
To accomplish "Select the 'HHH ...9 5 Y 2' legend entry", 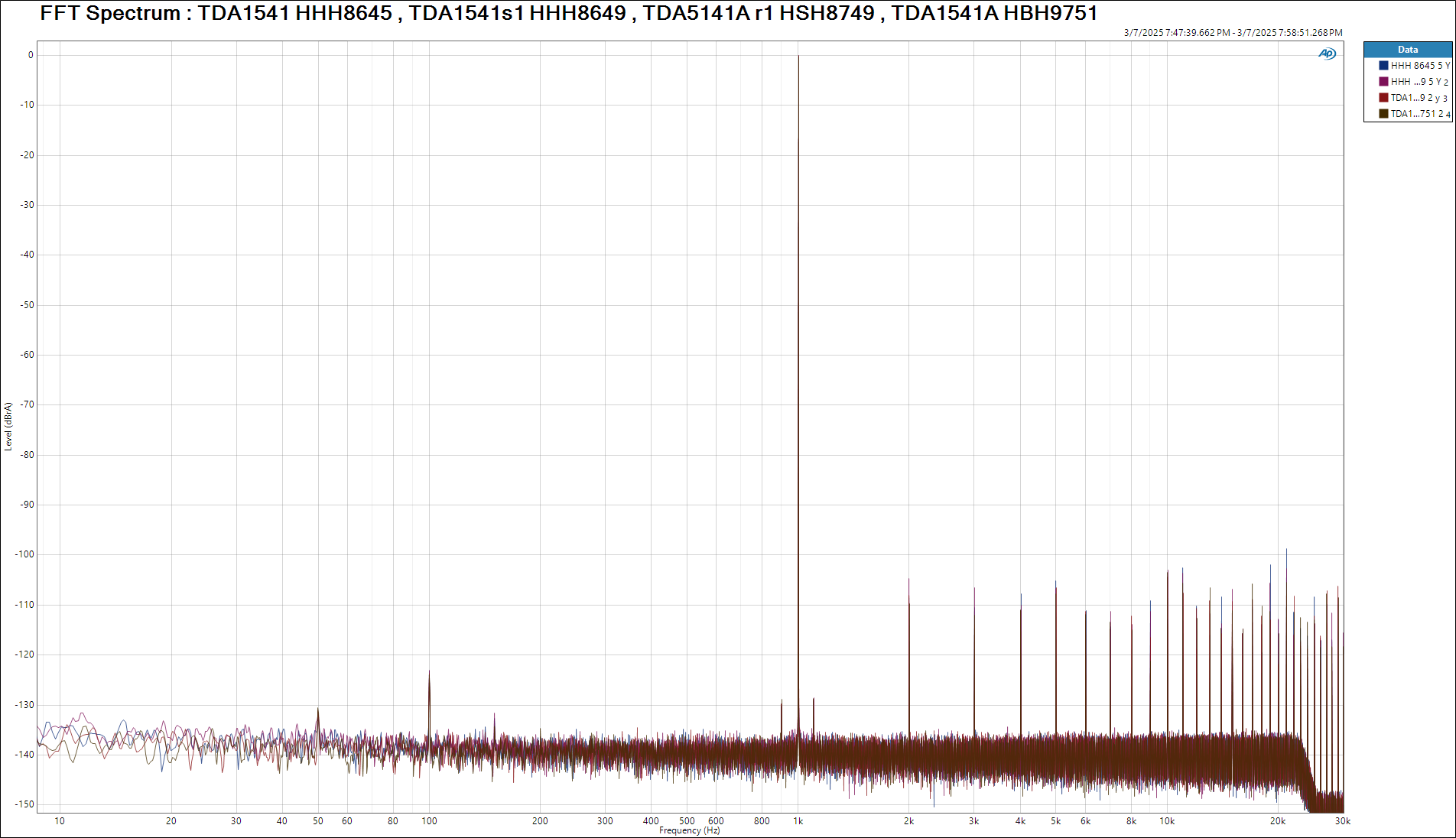I will click(1419, 82).
